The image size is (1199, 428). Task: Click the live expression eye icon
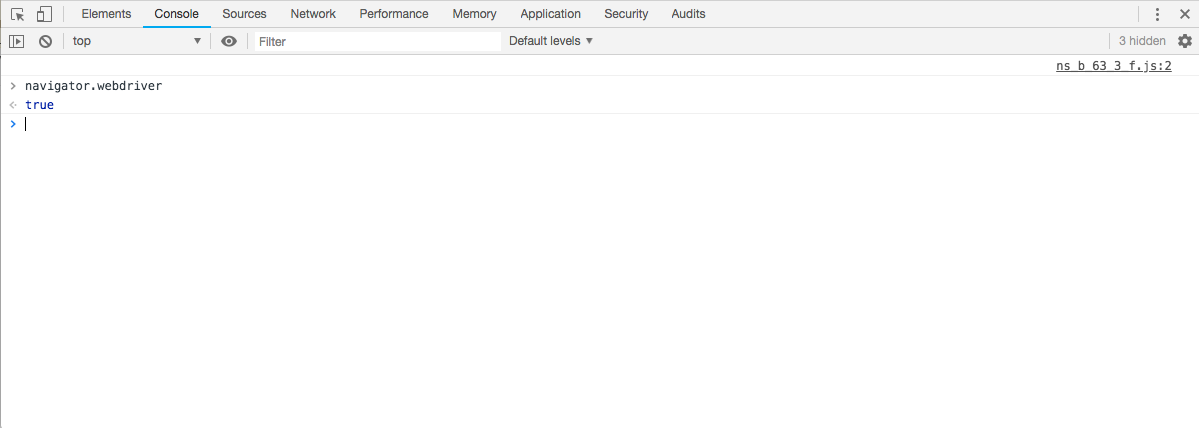pos(229,41)
